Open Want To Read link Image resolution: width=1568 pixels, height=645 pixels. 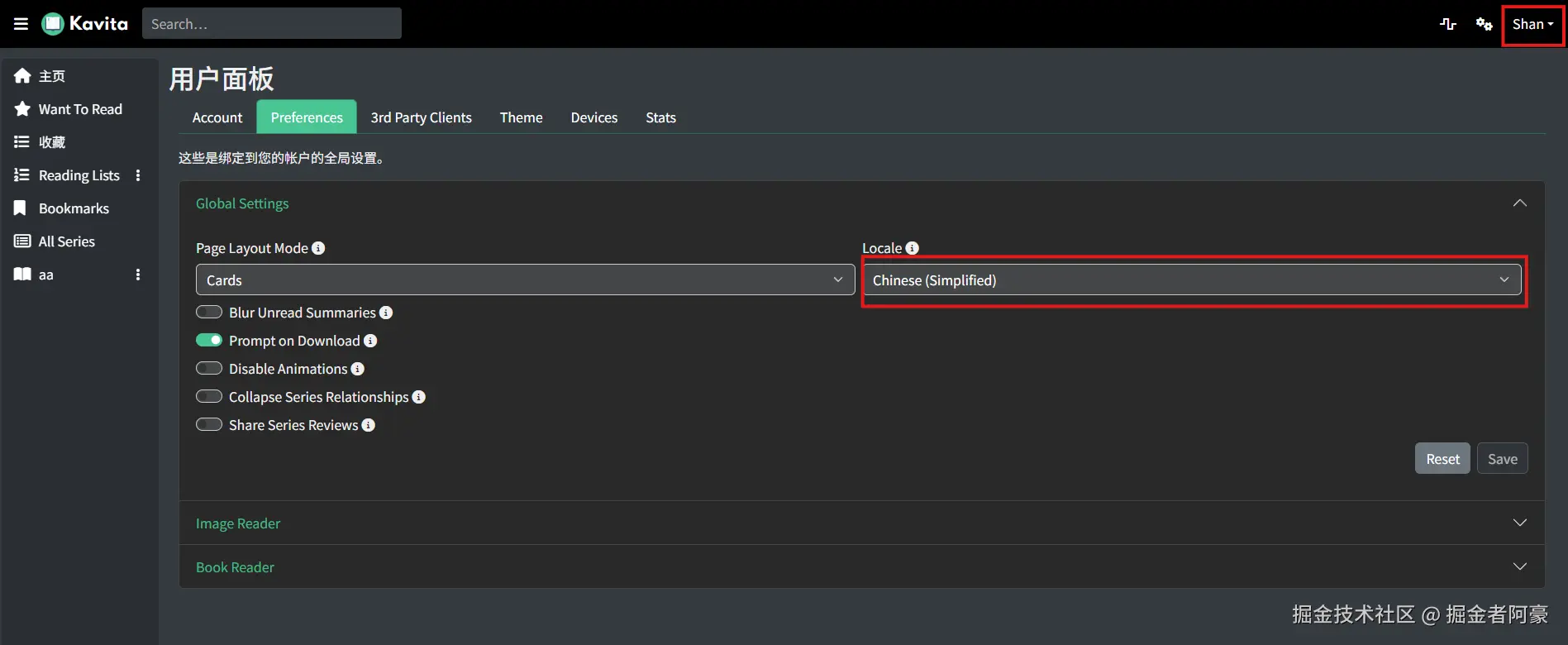(x=80, y=109)
